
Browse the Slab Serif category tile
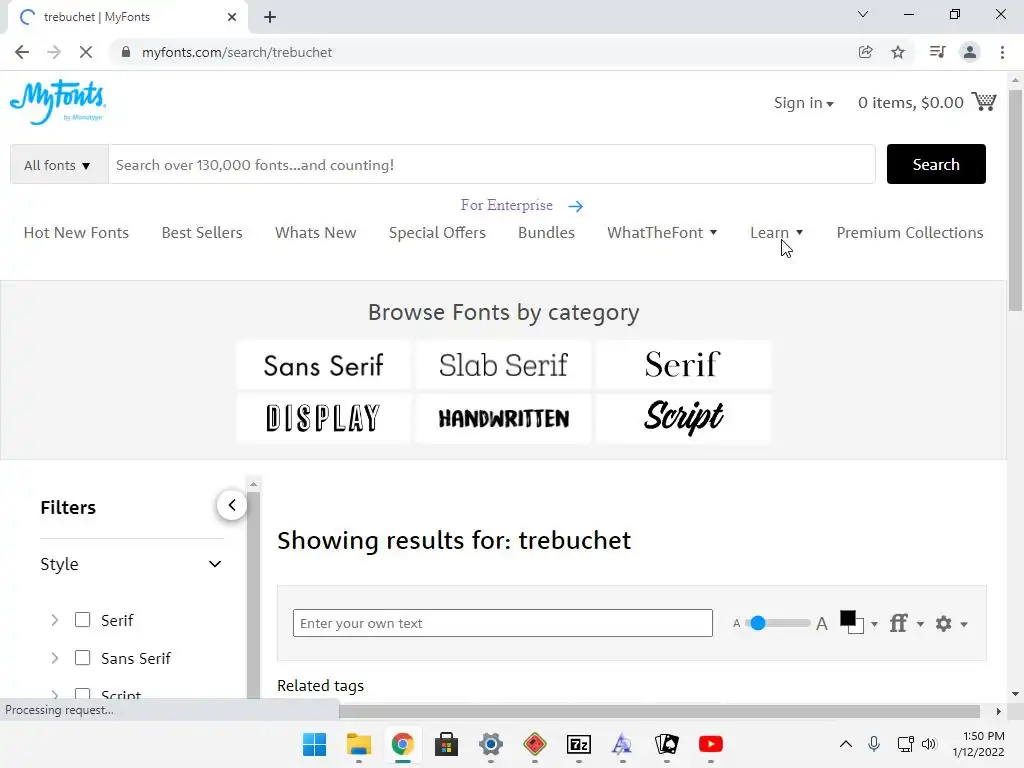click(504, 365)
